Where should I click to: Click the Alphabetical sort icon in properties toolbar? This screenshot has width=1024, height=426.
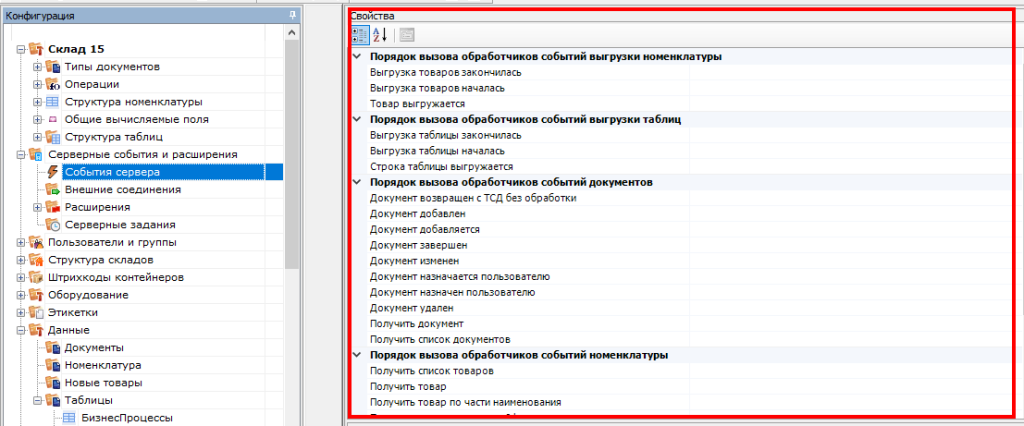point(380,36)
